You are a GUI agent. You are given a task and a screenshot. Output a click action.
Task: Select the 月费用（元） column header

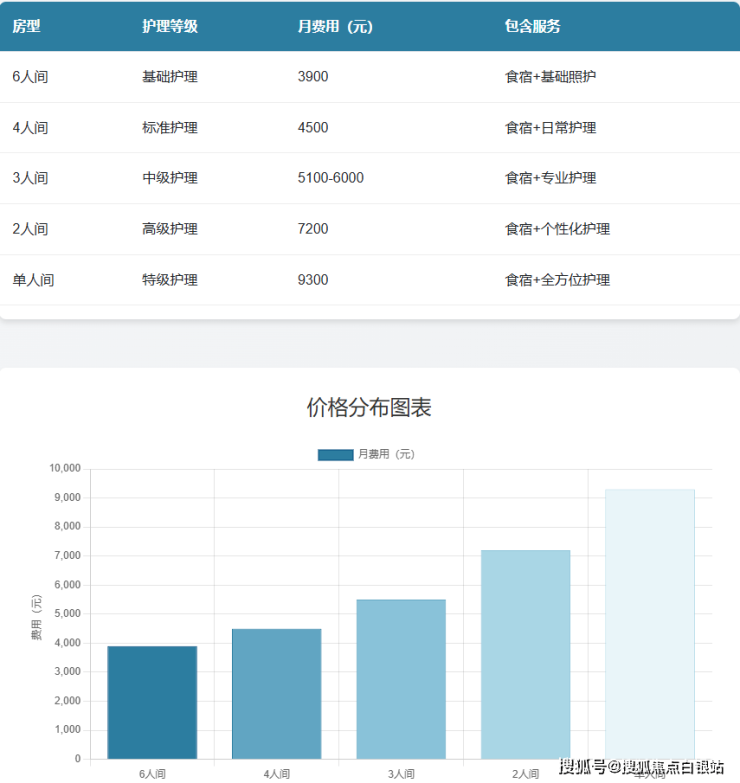pos(335,27)
